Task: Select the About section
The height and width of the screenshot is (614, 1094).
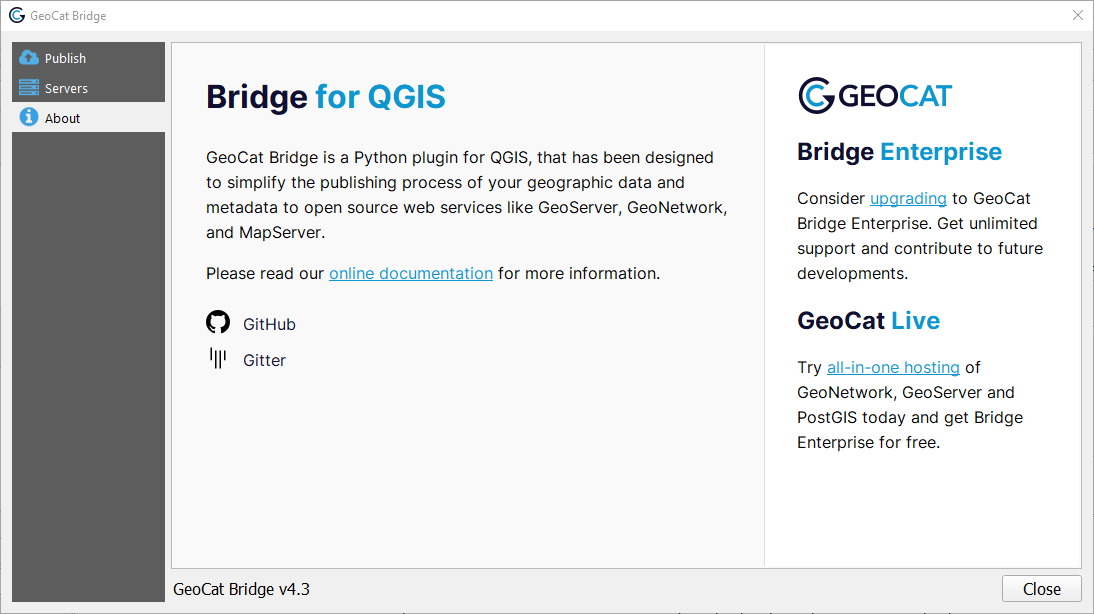Action: [61, 117]
